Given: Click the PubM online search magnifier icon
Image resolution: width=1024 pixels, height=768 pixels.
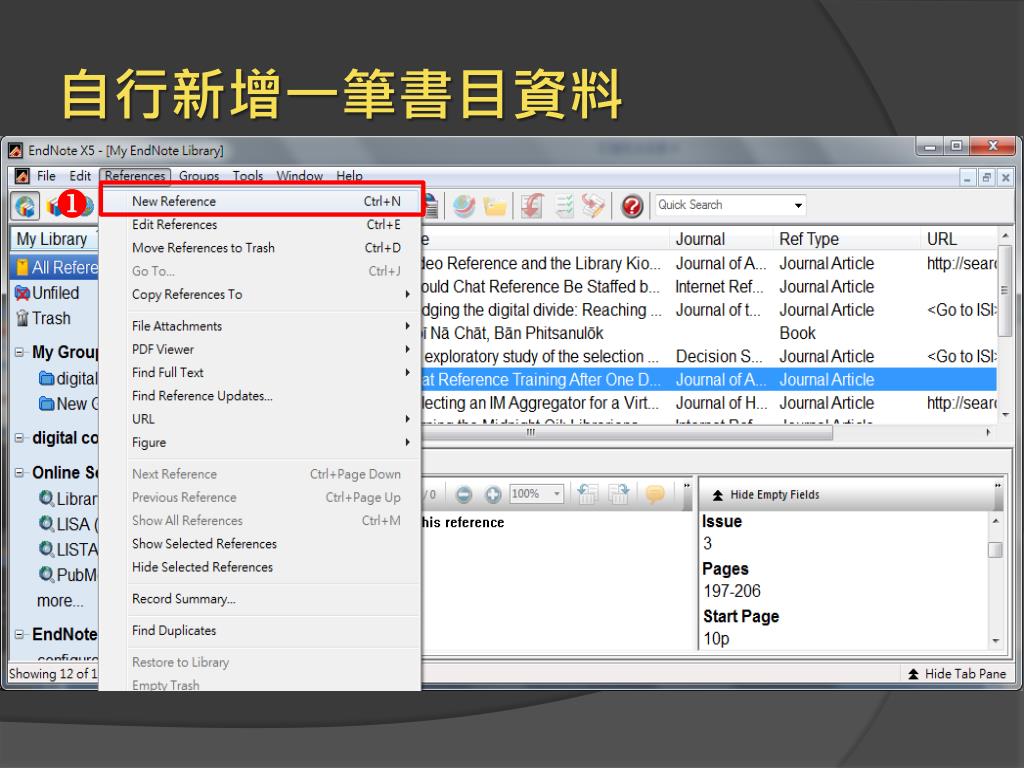Looking at the screenshot, I should pyautogui.click(x=46, y=575).
